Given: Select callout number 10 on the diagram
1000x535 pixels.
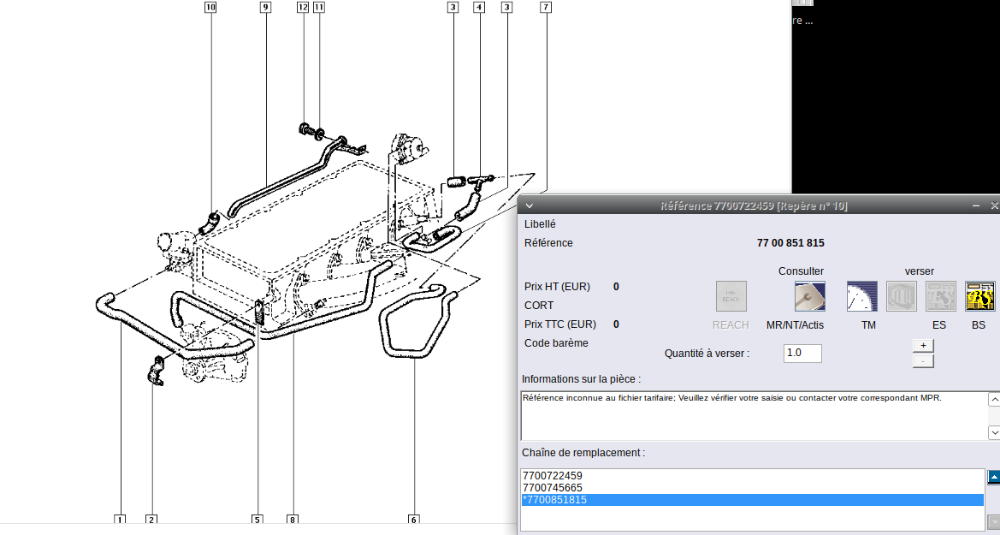Looking at the screenshot, I should coord(210,7).
